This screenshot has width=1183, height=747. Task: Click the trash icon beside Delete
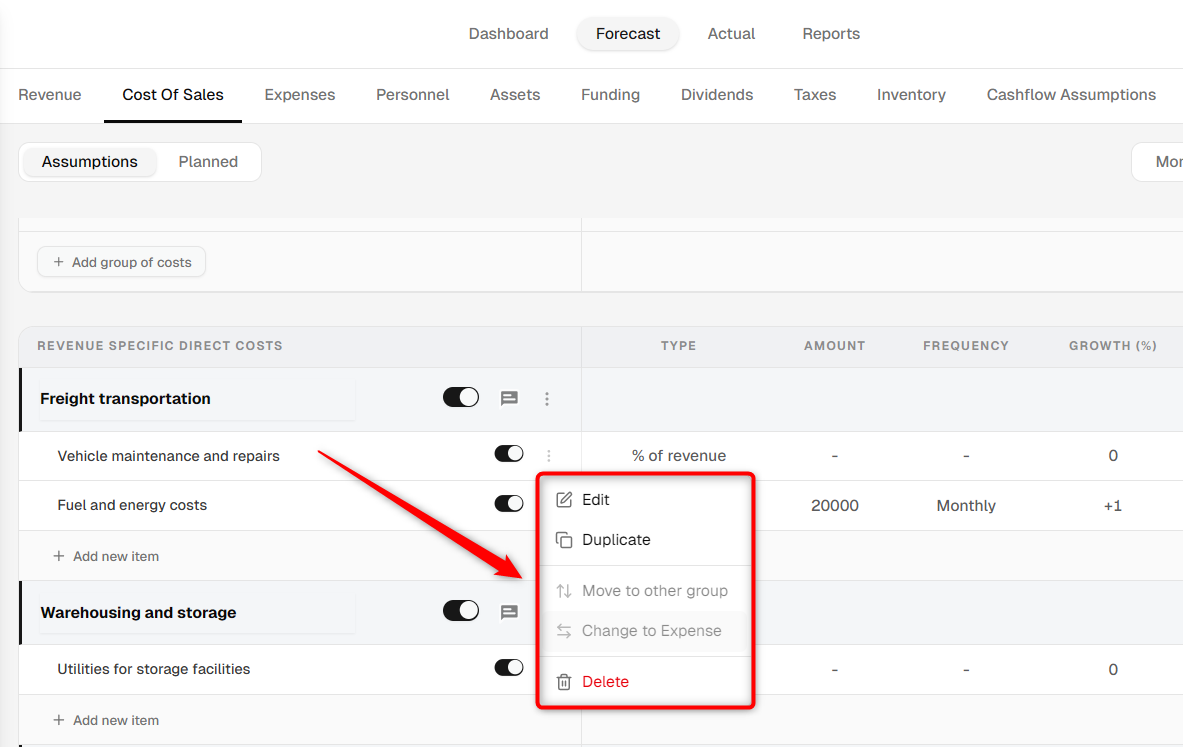pos(564,681)
